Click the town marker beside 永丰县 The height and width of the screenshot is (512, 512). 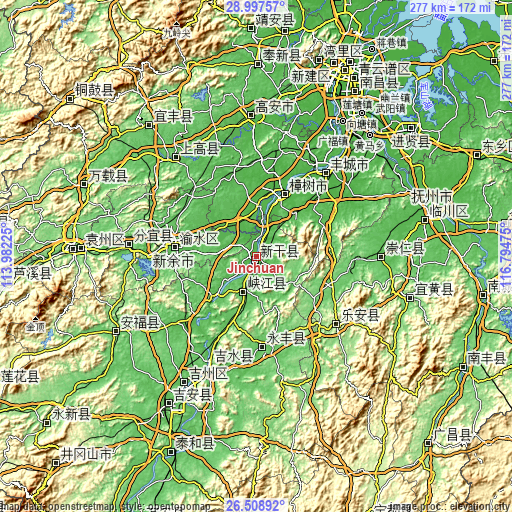(262, 347)
